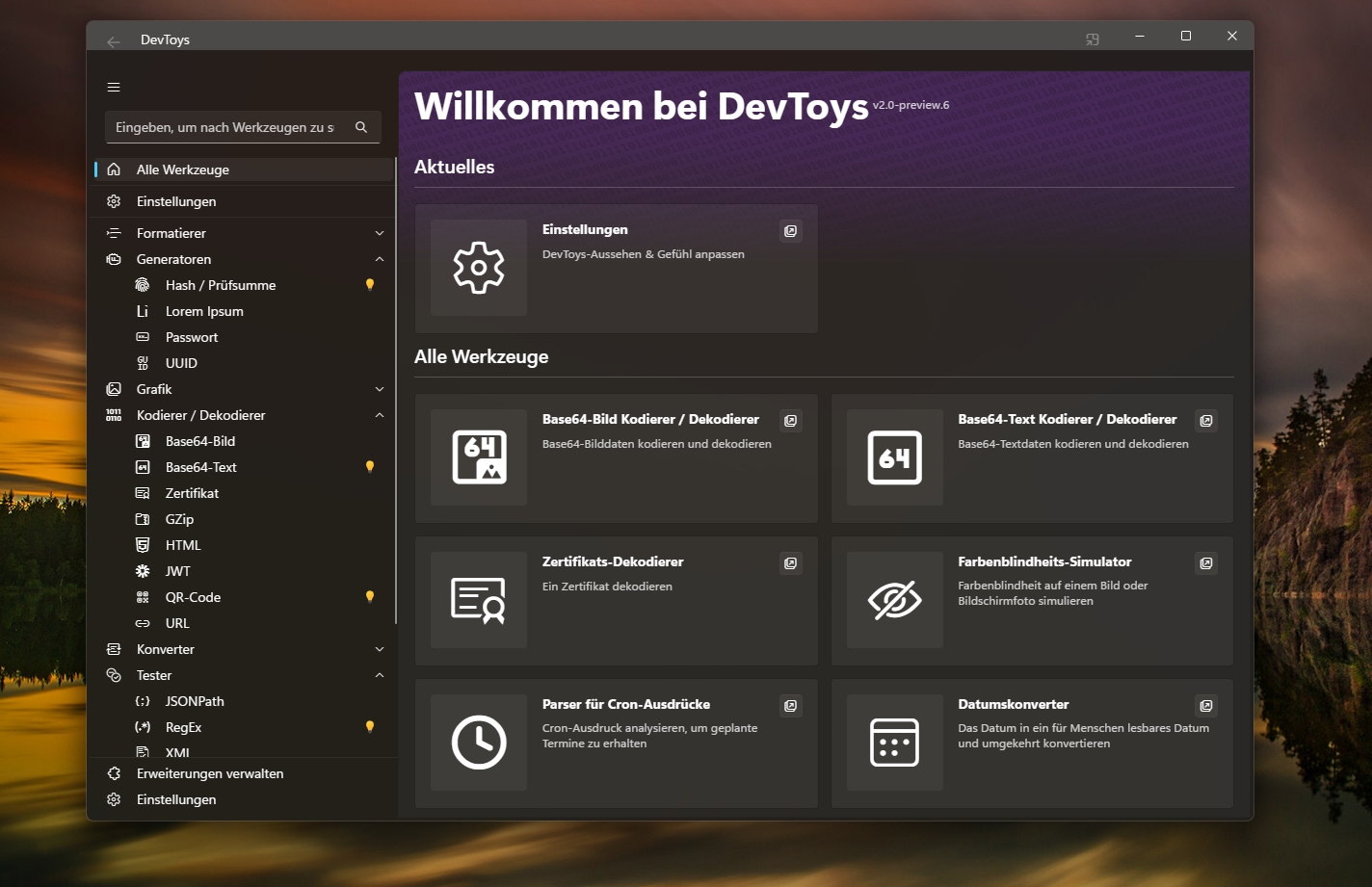
Task: Open Cron parser in new window
Action: pyautogui.click(x=791, y=706)
